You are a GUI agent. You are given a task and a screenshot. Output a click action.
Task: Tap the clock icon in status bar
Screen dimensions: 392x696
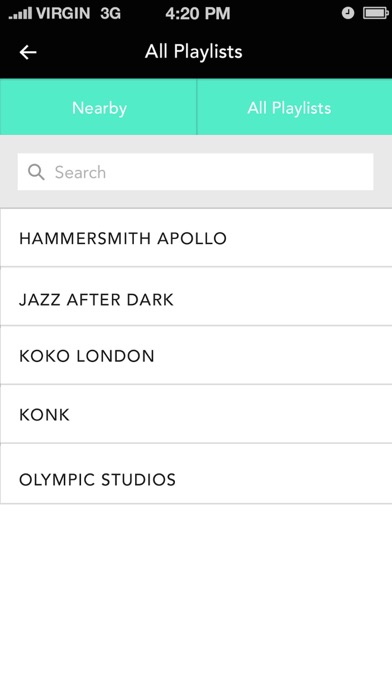[348, 13]
